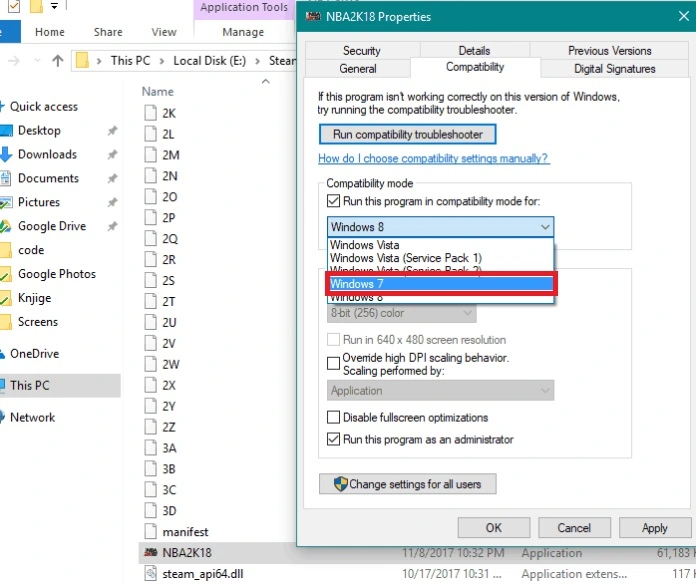Select Network in navigation pane

[32, 417]
